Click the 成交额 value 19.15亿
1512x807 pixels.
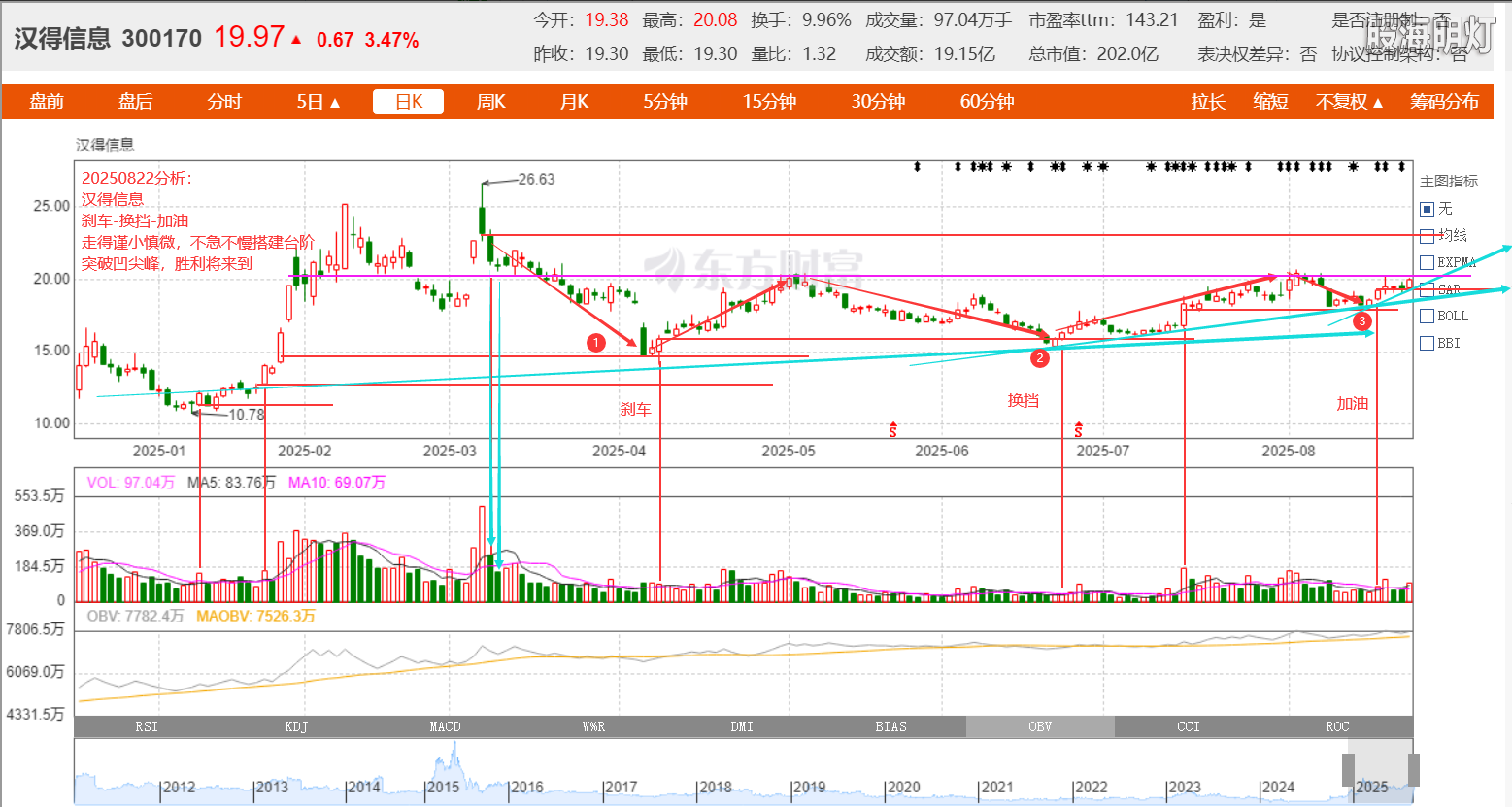pos(965,54)
